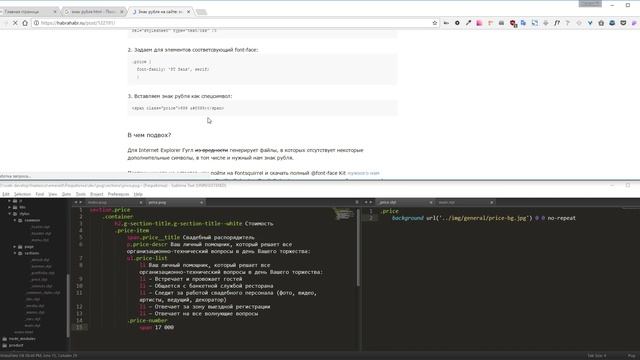
Task: Follow the 'нужного нам' link in the article
Action: click(363, 173)
